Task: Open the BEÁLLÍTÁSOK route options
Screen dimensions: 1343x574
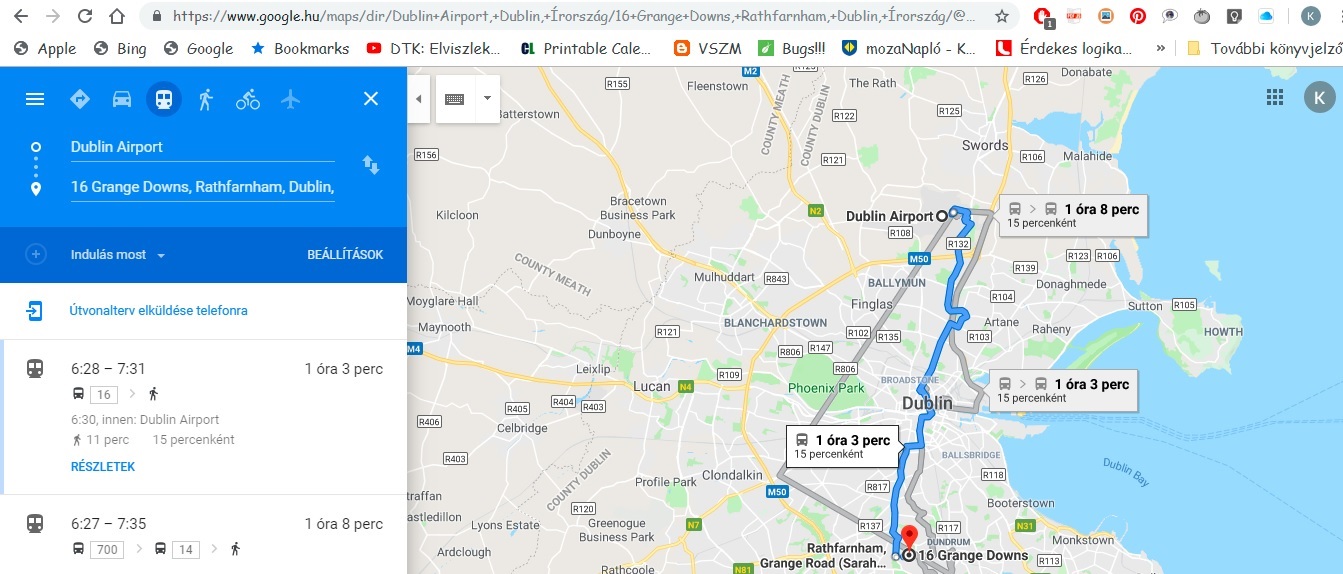Action: 345,255
